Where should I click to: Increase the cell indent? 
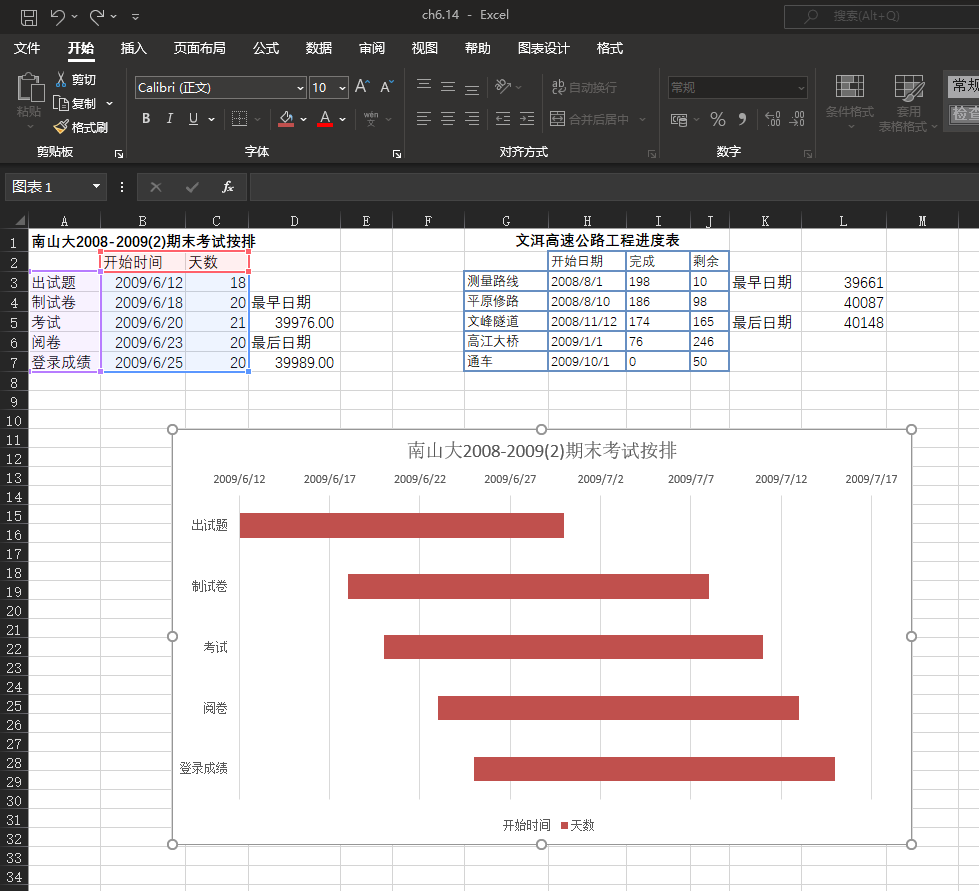(x=527, y=119)
